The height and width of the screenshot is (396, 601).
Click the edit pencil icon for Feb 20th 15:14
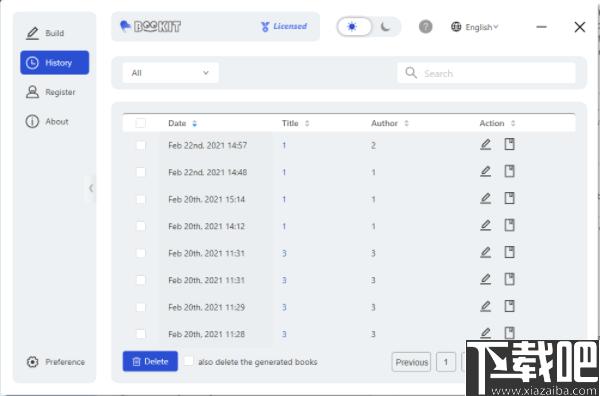tap(486, 199)
